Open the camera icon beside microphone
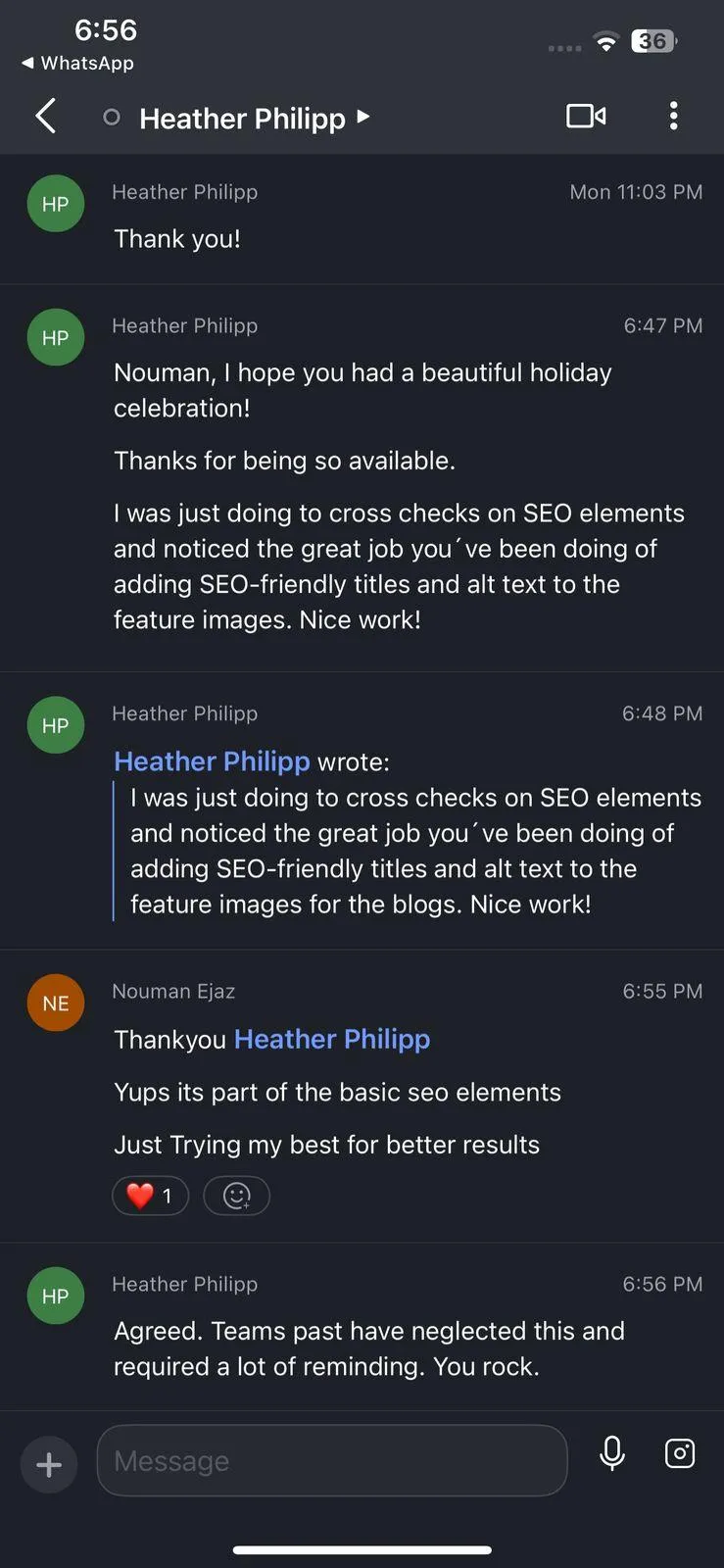Viewport: 724px width, 1568px height. click(679, 1452)
